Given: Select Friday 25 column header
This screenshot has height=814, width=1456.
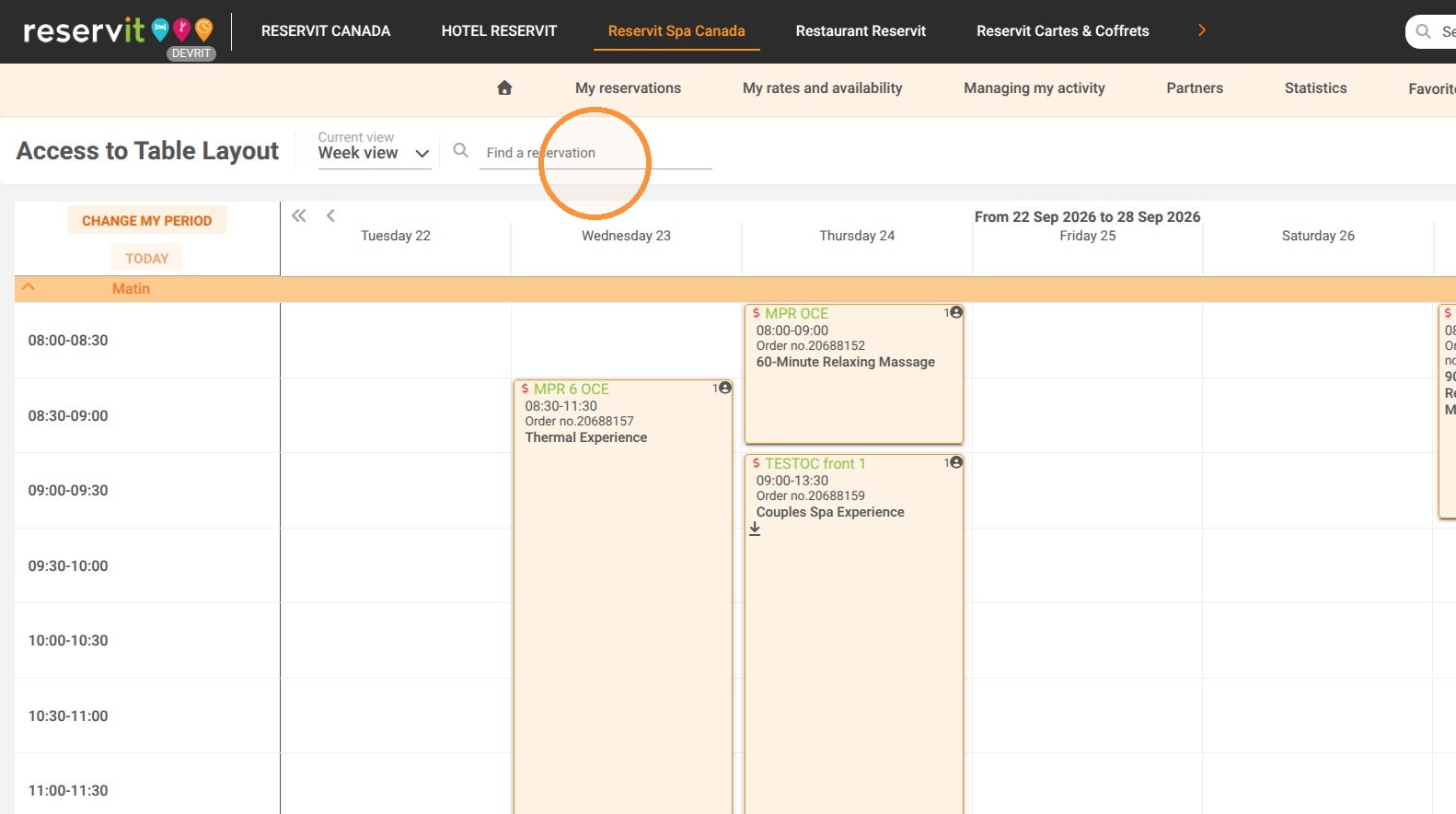Looking at the screenshot, I should [1088, 236].
